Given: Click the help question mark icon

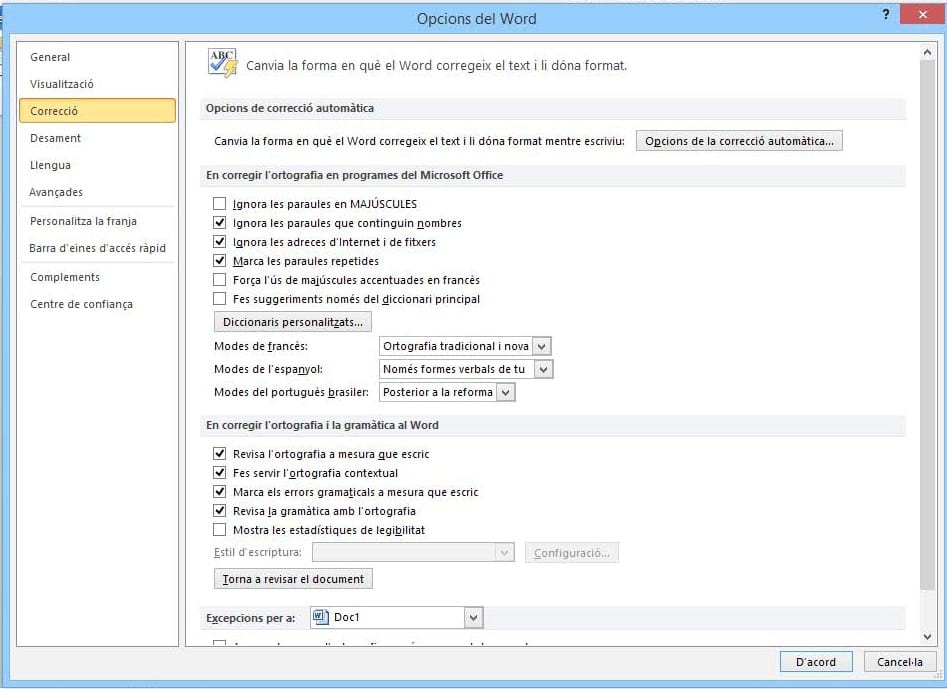Looking at the screenshot, I should (886, 15).
